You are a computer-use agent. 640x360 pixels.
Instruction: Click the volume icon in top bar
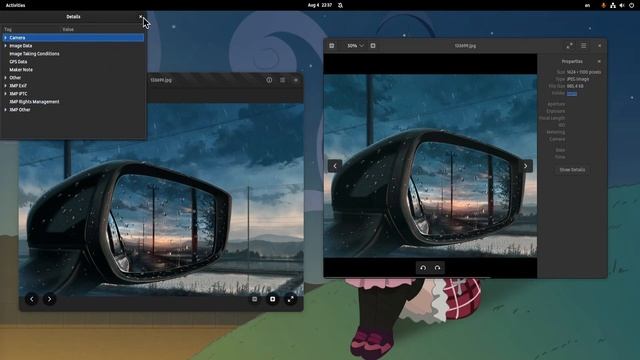click(x=622, y=5)
